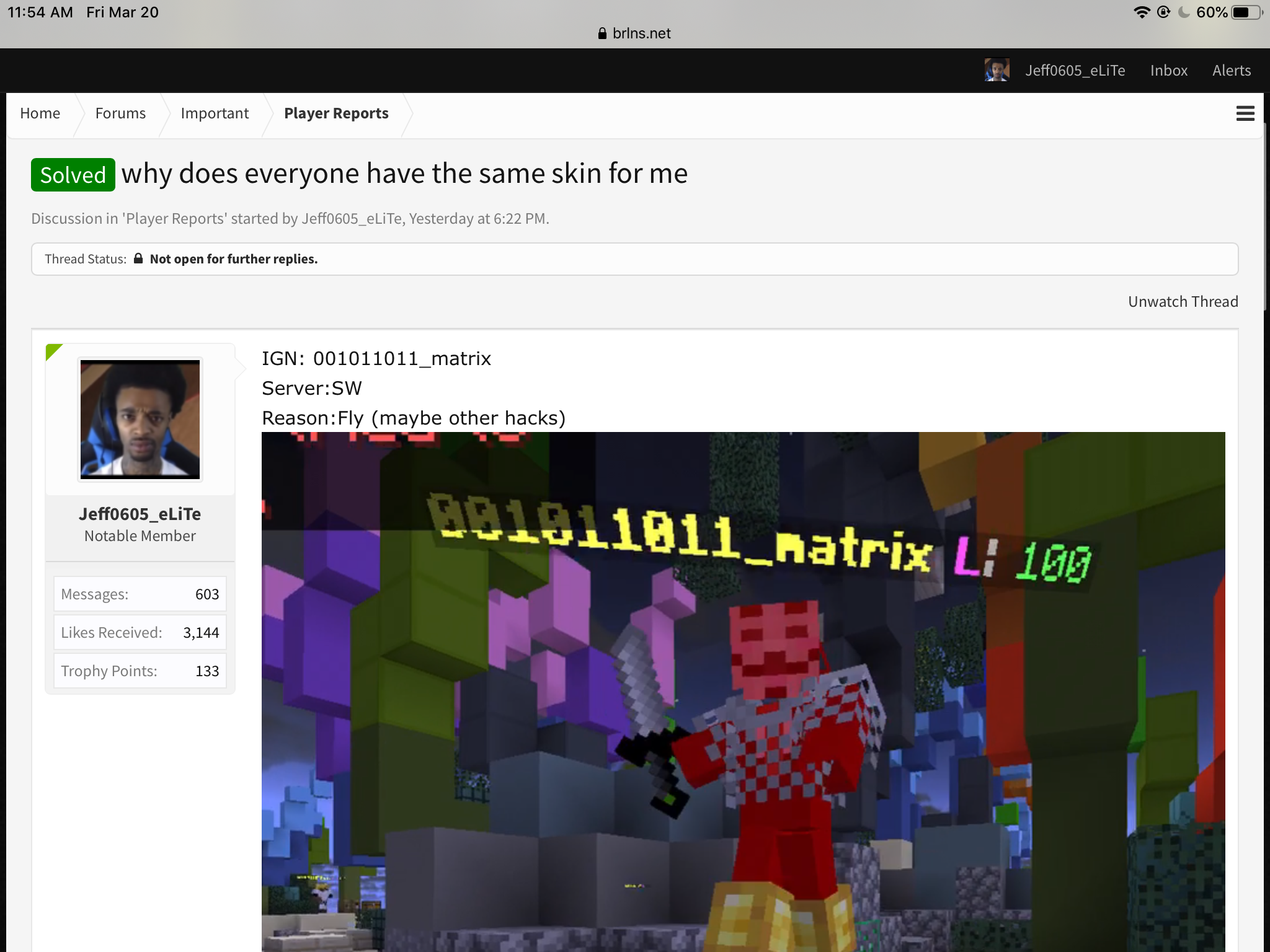
Task: Open the Player Reports breadcrumb
Action: 336,113
